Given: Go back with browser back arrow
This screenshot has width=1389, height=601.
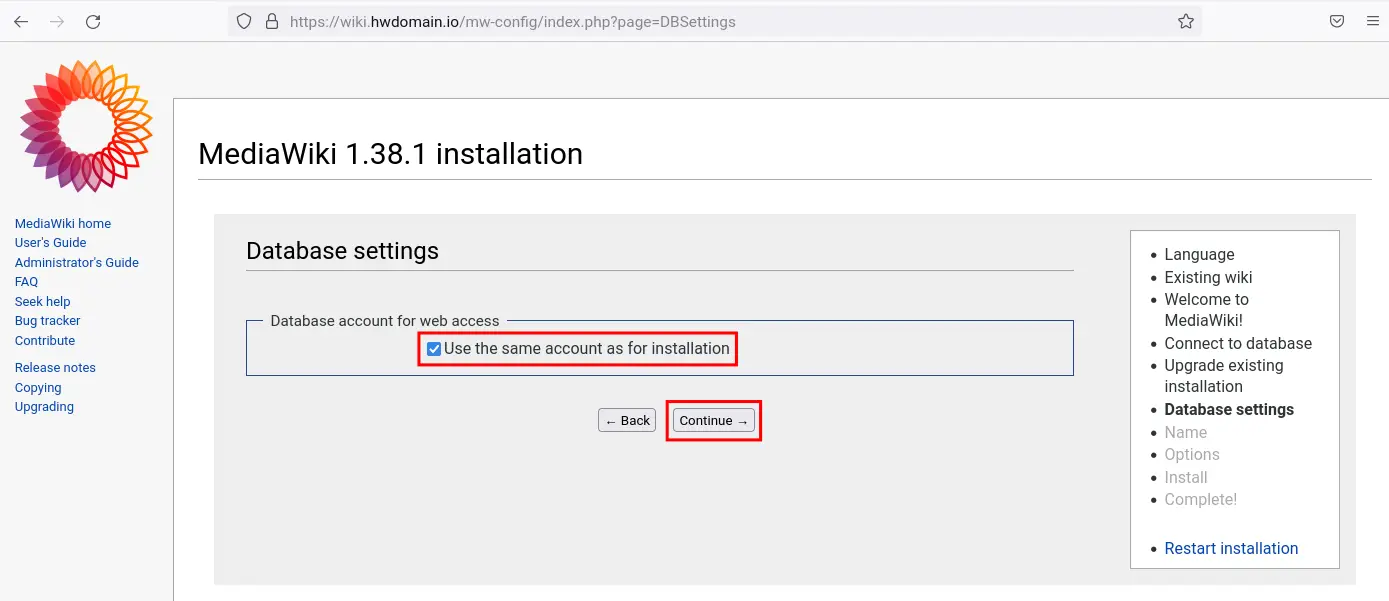Looking at the screenshot, I should coord(21,21).
